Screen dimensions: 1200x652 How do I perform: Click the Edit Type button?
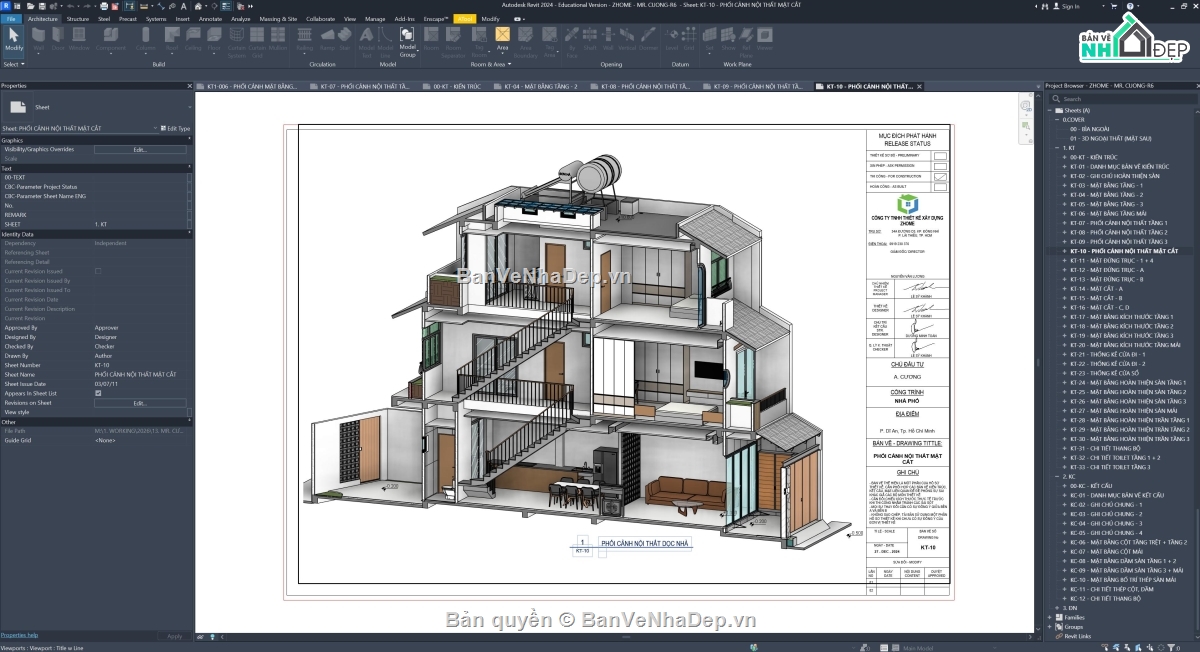[x=175, y=128]
